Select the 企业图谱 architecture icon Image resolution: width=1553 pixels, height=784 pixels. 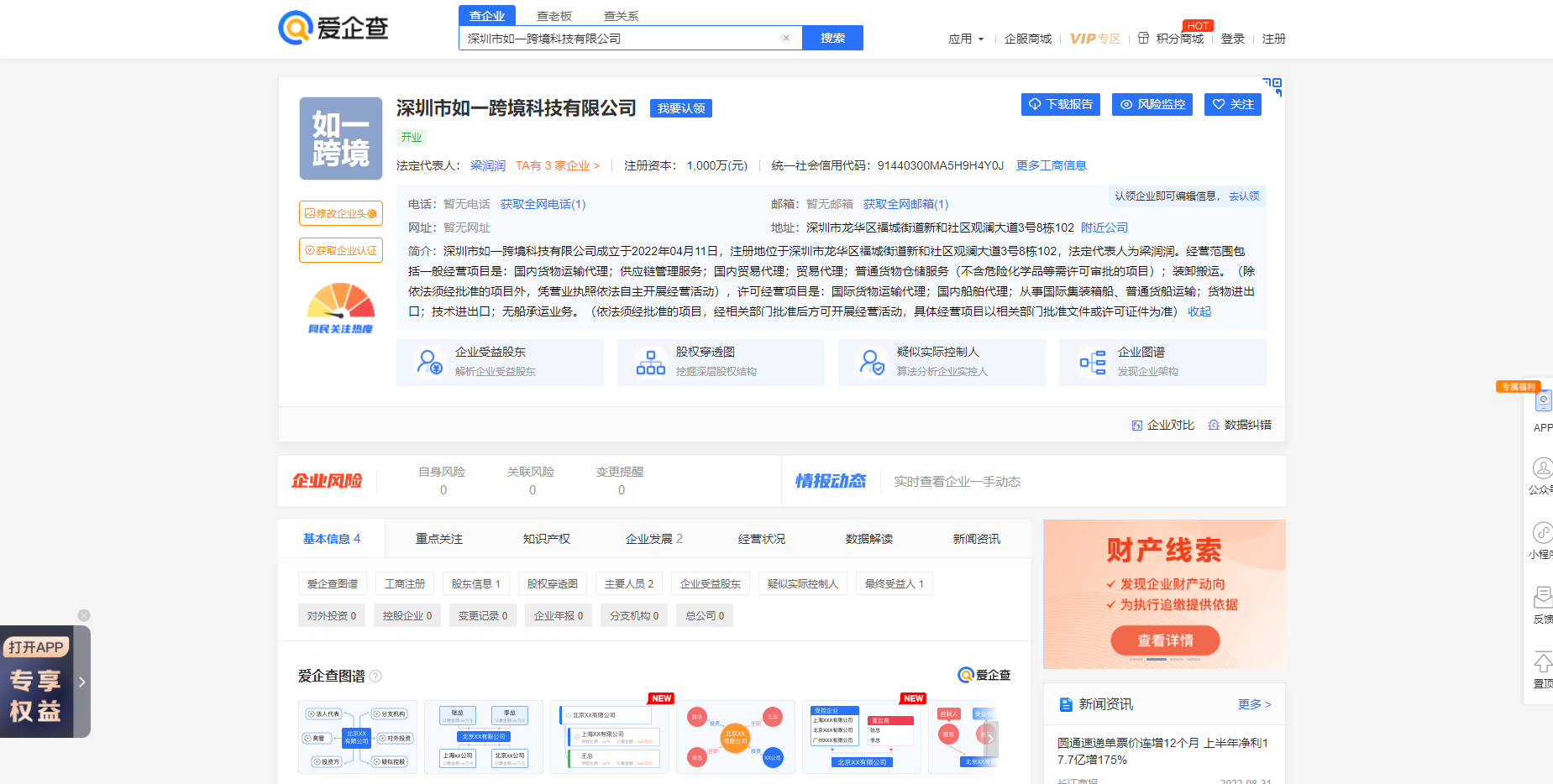(x=1092, y=361)
